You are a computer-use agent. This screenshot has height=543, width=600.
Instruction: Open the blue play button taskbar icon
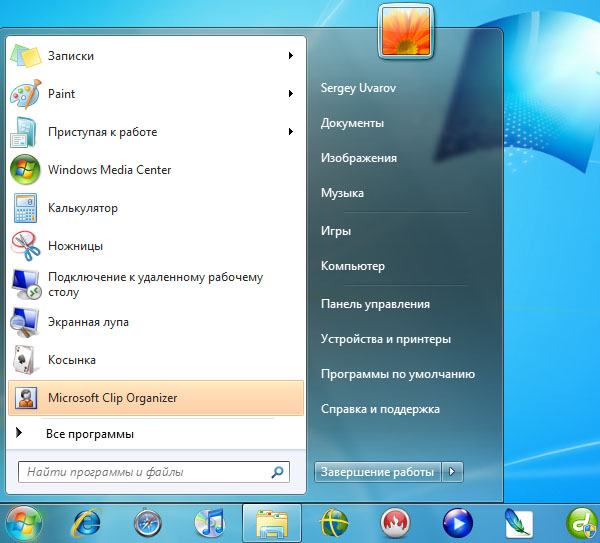pyautogui.click(x=458, y=523)
